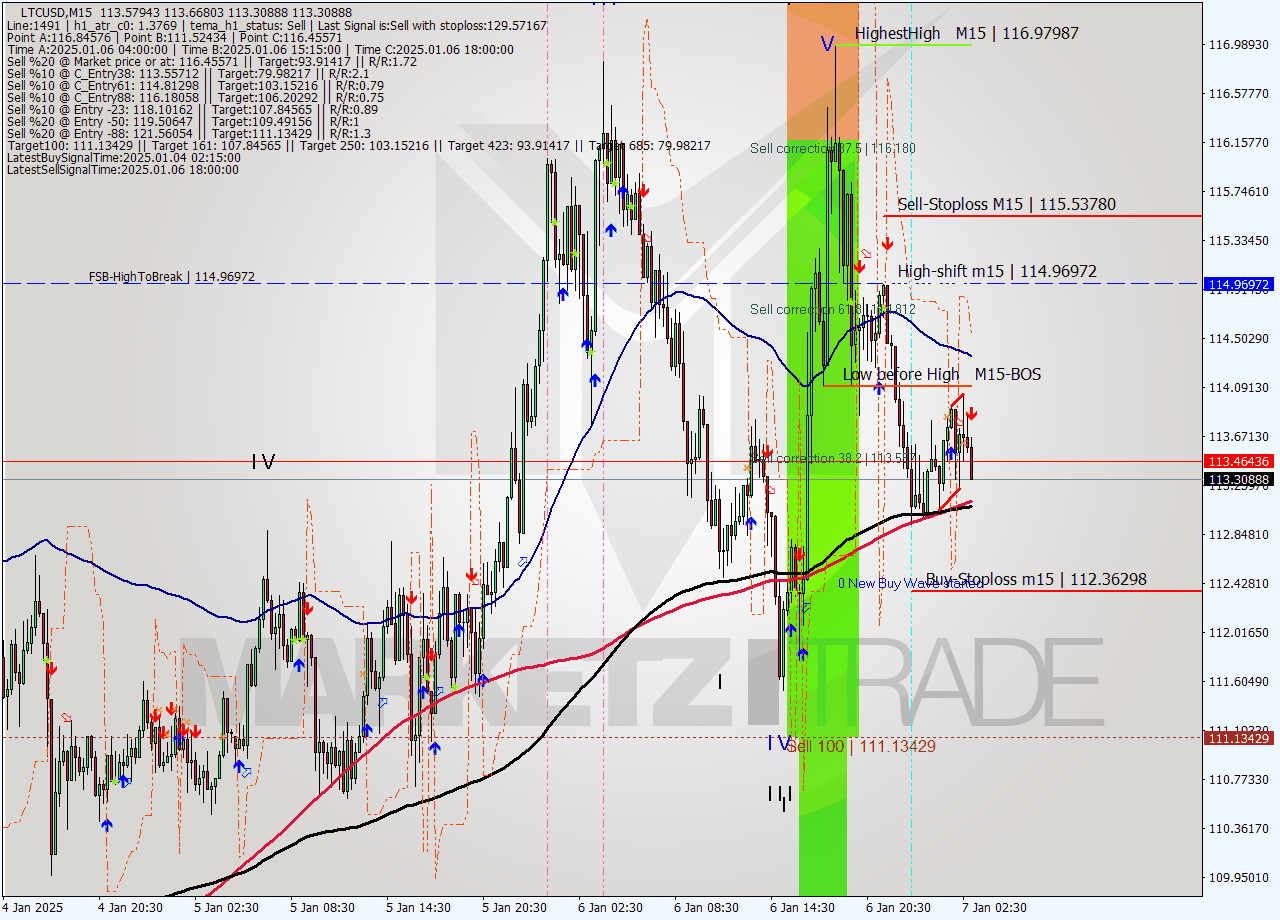Click the 109.95010 price axis value
Screen dimensions: 1280x920
click(x=1238, y=877)
